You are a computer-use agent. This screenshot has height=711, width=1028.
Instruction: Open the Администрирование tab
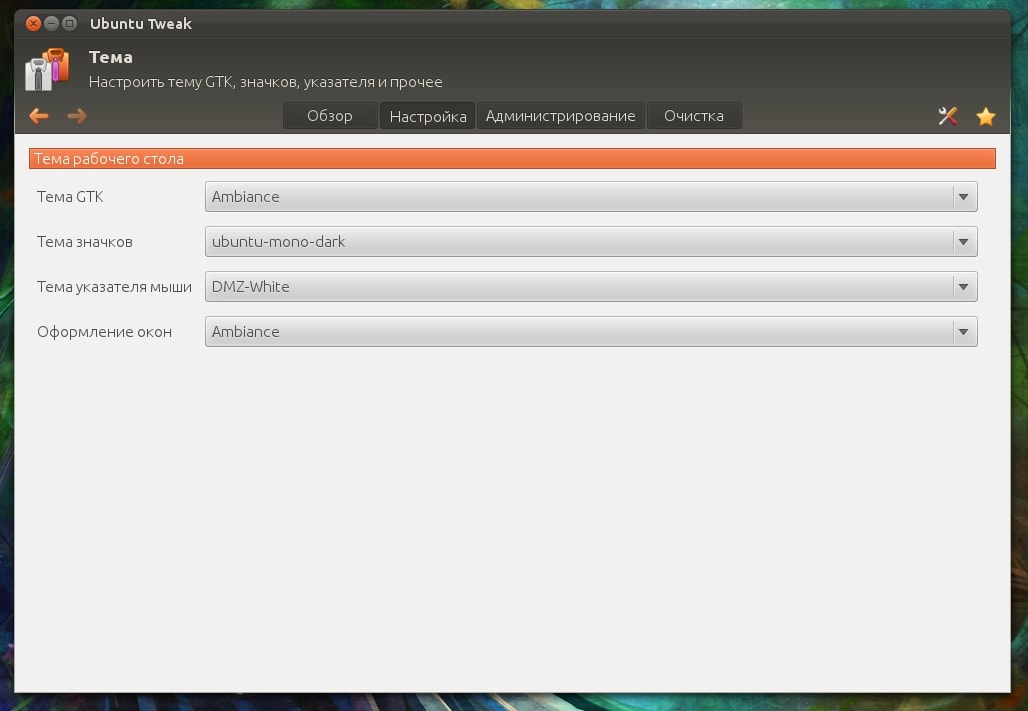(561, 116)
